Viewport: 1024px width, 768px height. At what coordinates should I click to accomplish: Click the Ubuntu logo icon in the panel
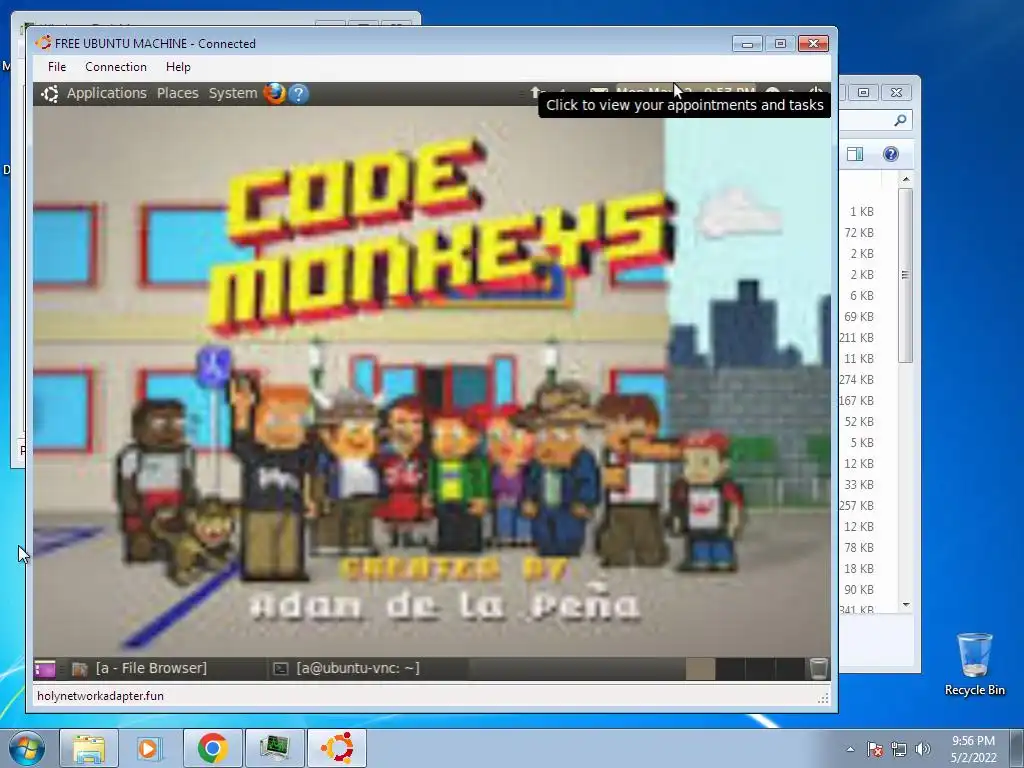(x=50, y=94)
